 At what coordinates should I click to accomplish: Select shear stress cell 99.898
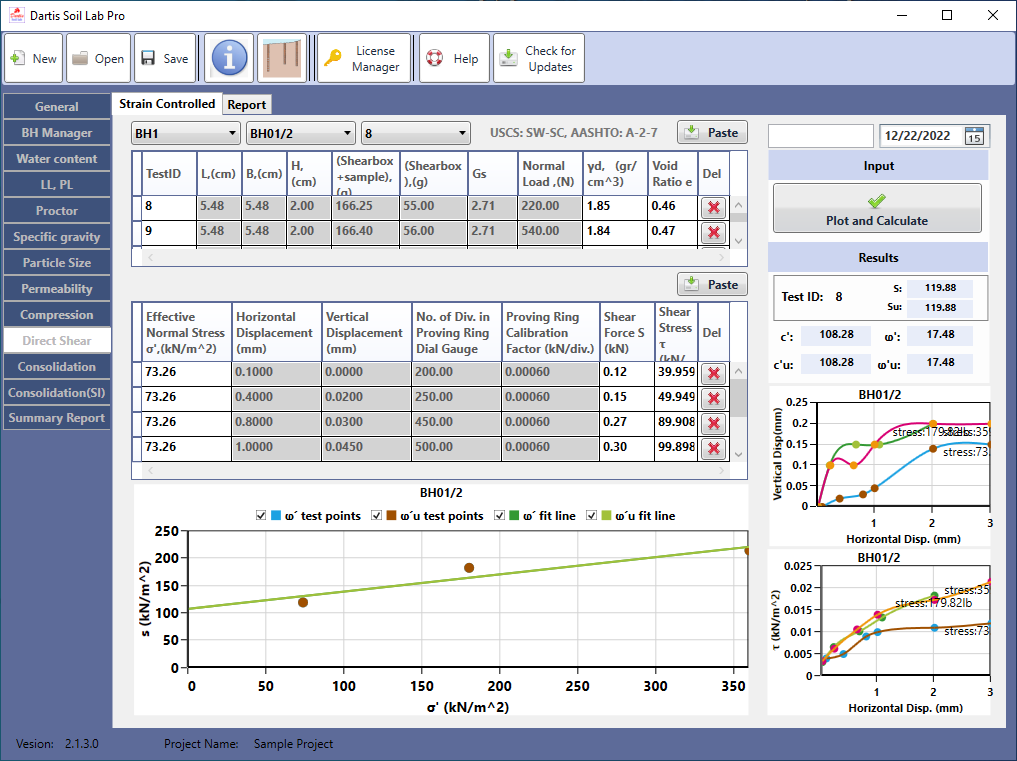pyautogui.click(x=676, y=447)
